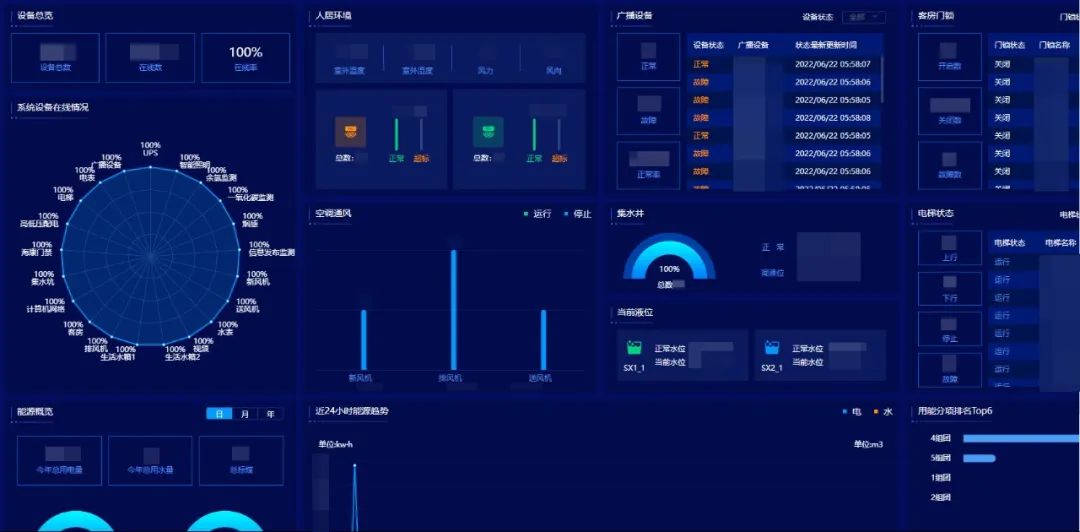Viewport: 1080px width, 532px height.
Task: Toggle the 电 series legend in energy trend
Action: [x=851, y=412]
